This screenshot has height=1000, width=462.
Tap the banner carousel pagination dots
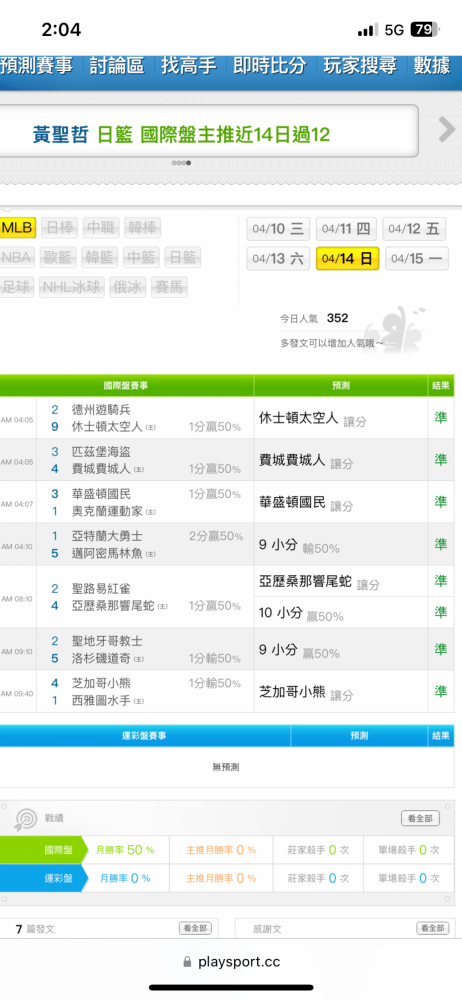[182, 163]
